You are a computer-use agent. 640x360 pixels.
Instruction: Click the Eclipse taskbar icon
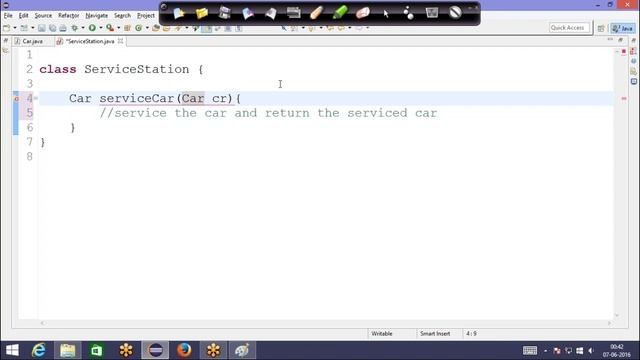[155, 350]
